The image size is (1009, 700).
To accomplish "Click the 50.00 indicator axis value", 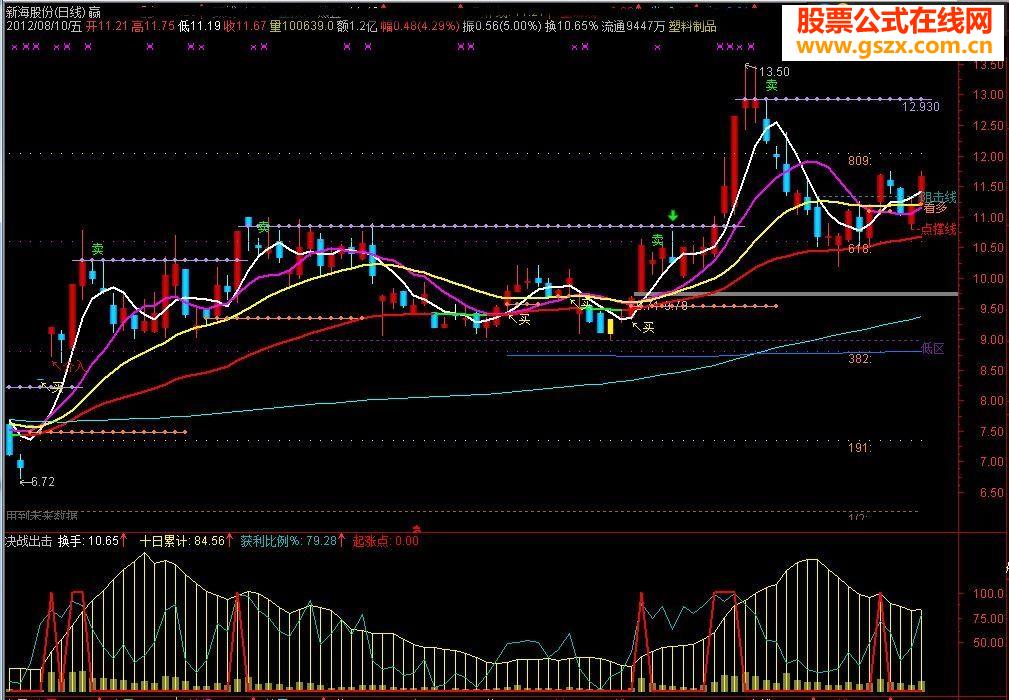I will pyautogui.click(x=988, y=643).
